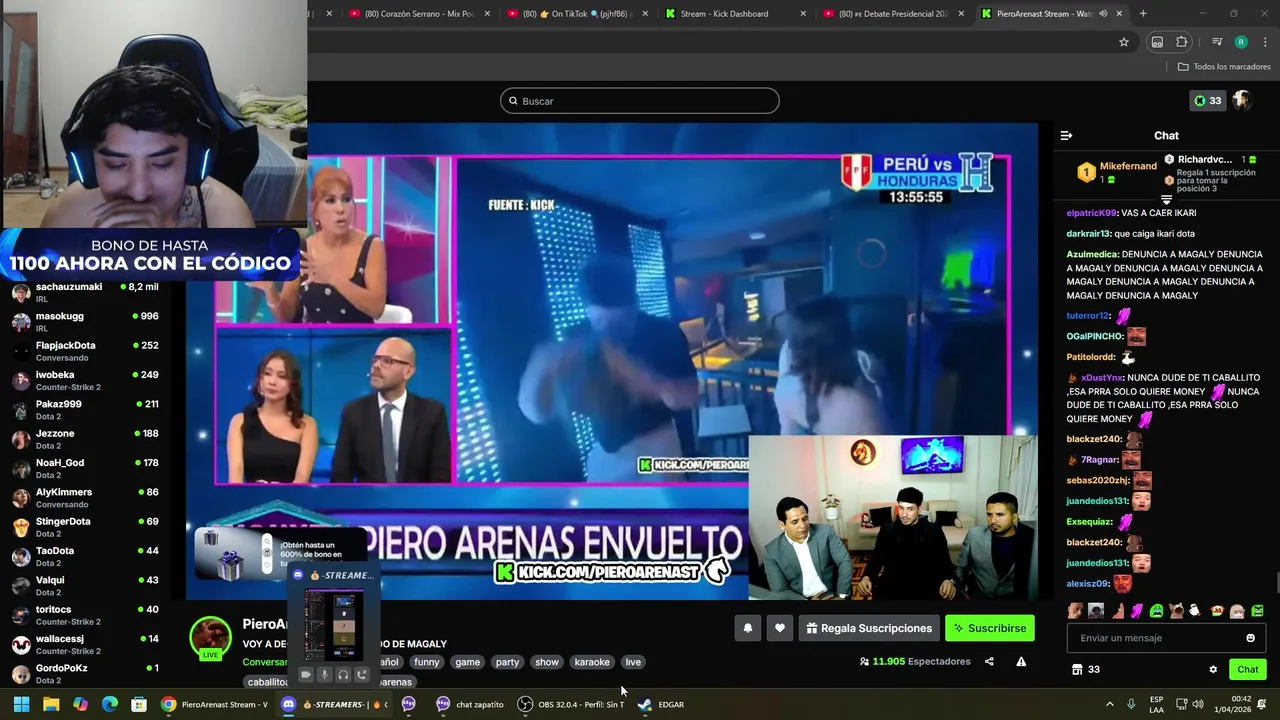Screen dimensions: 1280x720
Task: Click the PieroArenast channel avatar with LIVE badge
Action: [x=211, y=639]
